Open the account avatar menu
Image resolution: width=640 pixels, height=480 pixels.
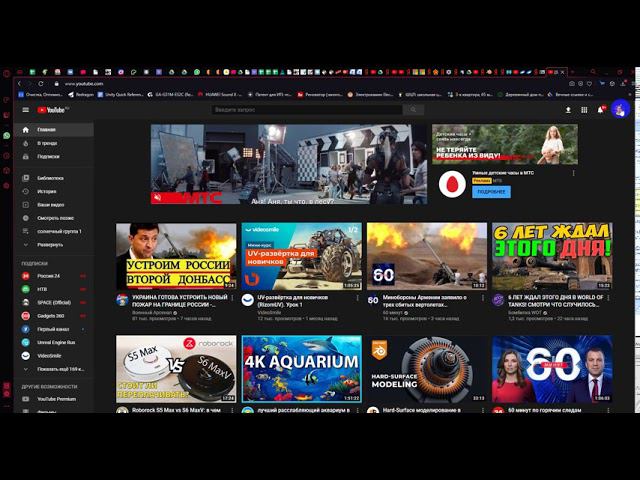click(x=620, y=109)
